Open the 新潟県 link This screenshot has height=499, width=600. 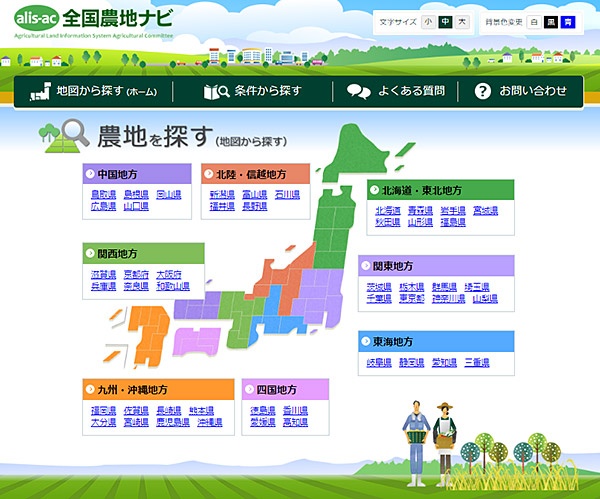[x=222, y=195]
